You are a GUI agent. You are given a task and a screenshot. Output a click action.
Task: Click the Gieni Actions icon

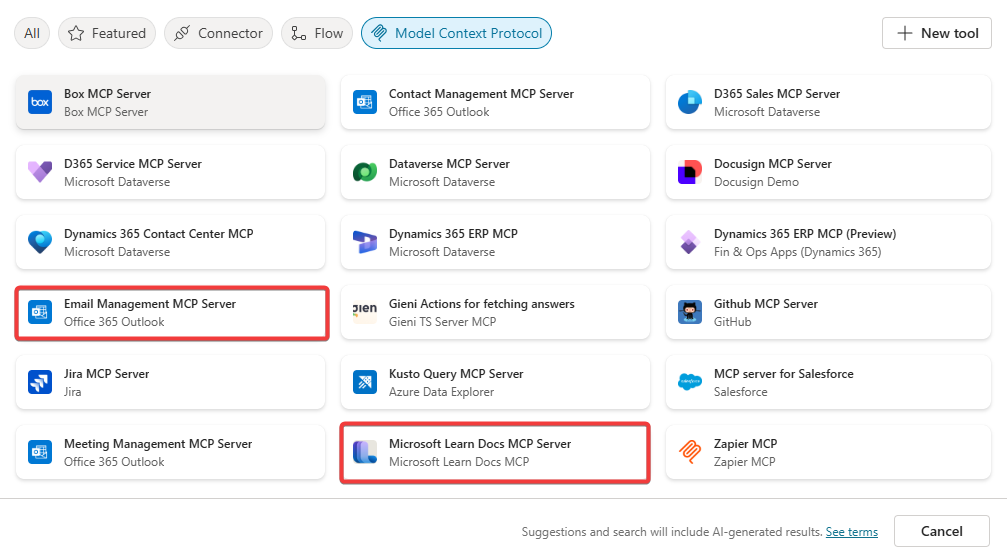(x=365, y=312)
